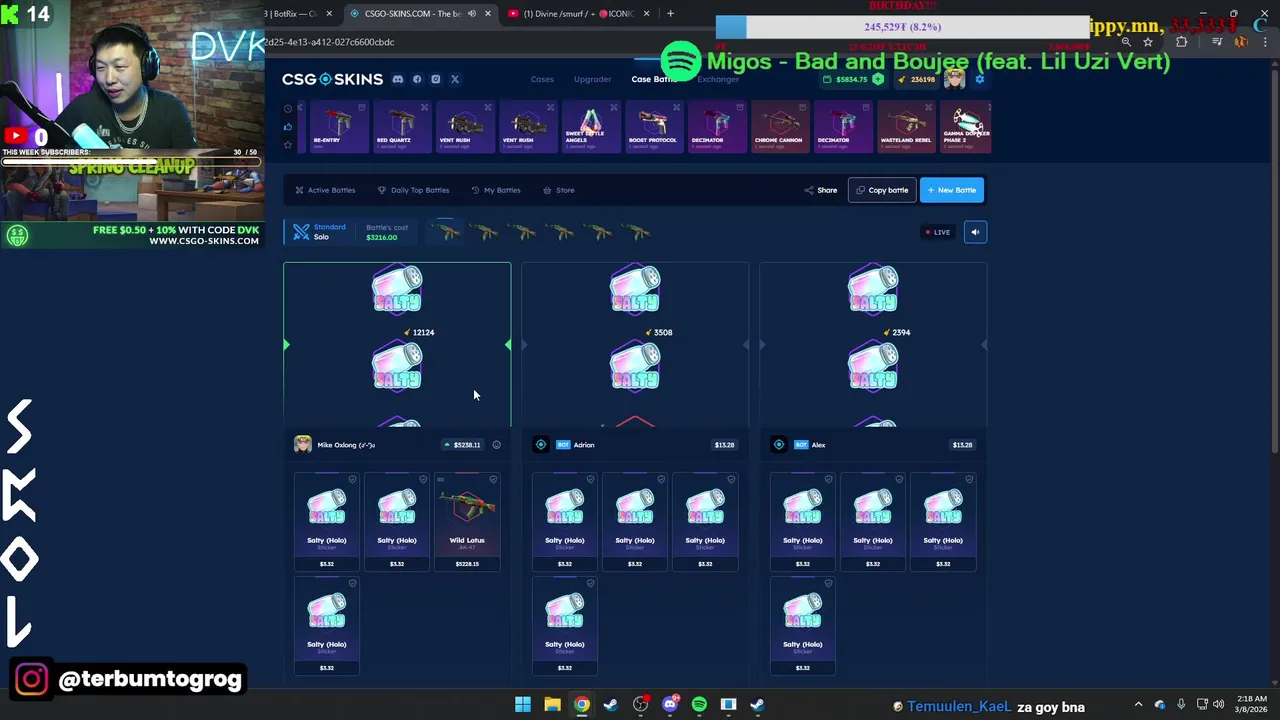Open the Windows Start menu
This screenshot has height=720, width=1280.
523,705
